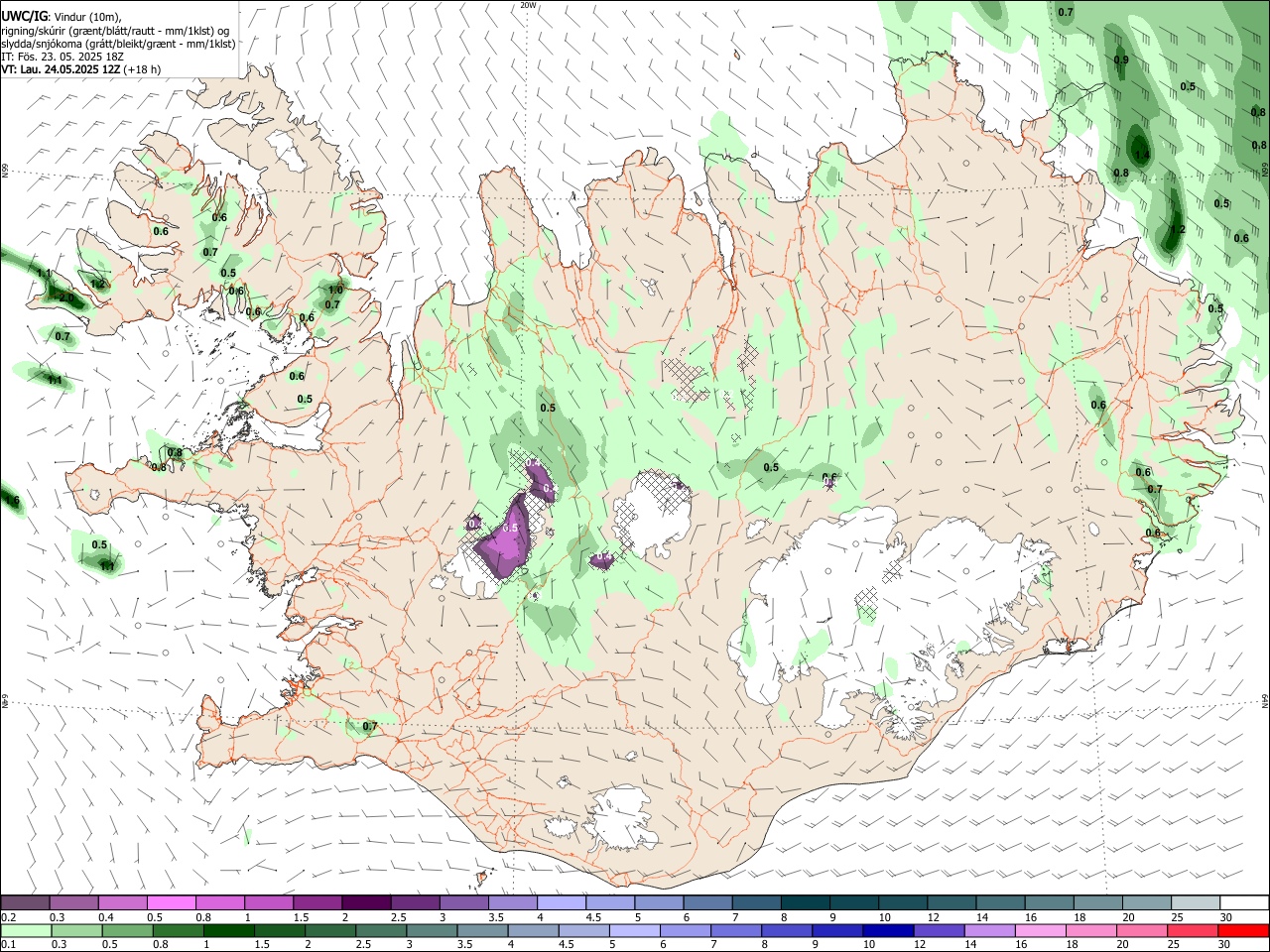Click the "1.0" precipitation value label
Viewport: 1270px width, 952px height.
tap(335, 291)
